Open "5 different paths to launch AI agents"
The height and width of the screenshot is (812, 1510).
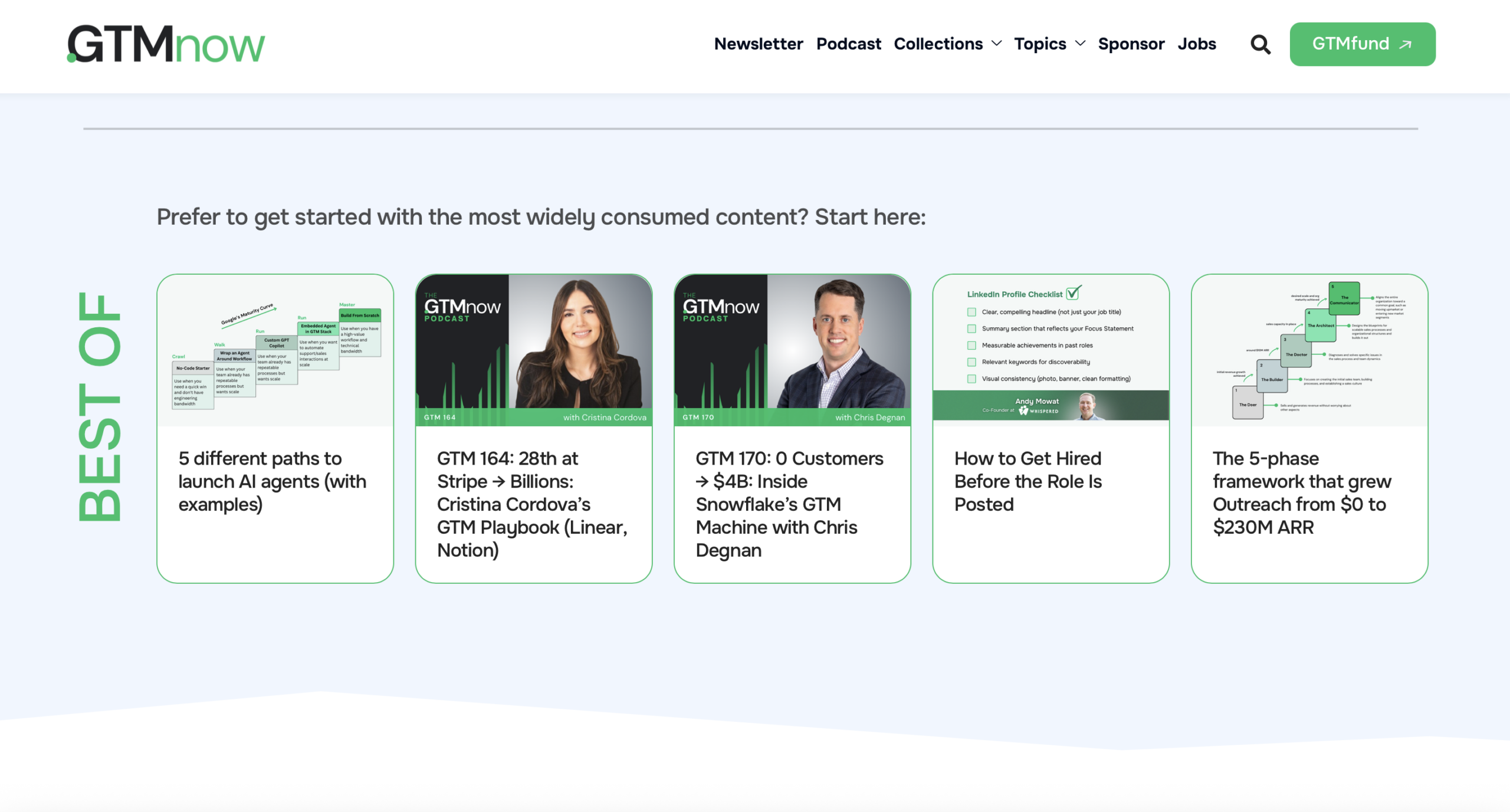[x=272, y=481]
